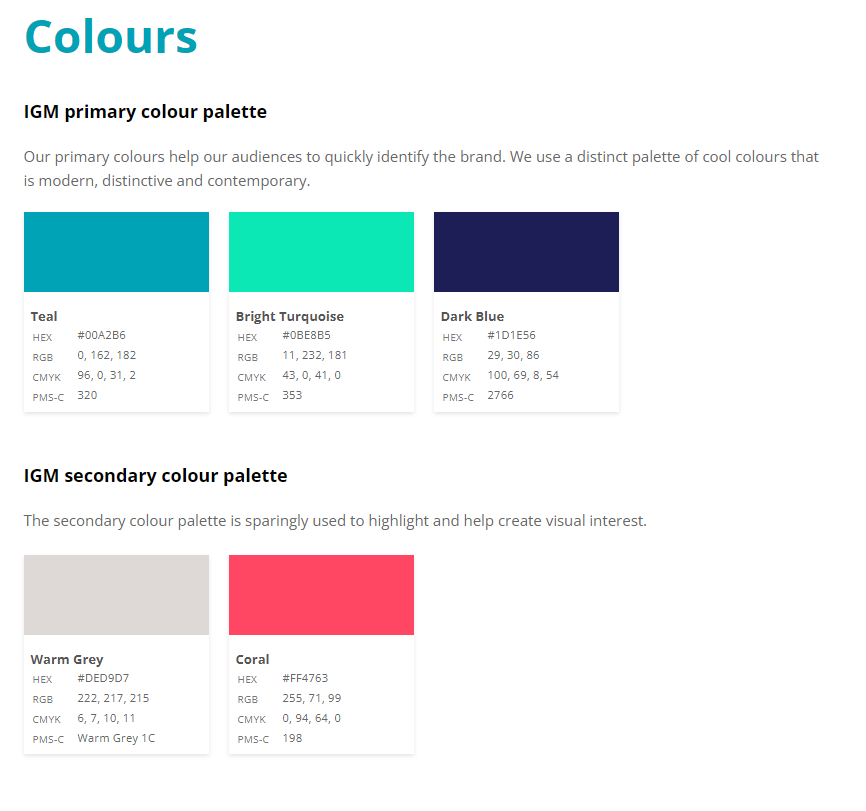Click the Coral hex code #FF4763

coord(305,678)
